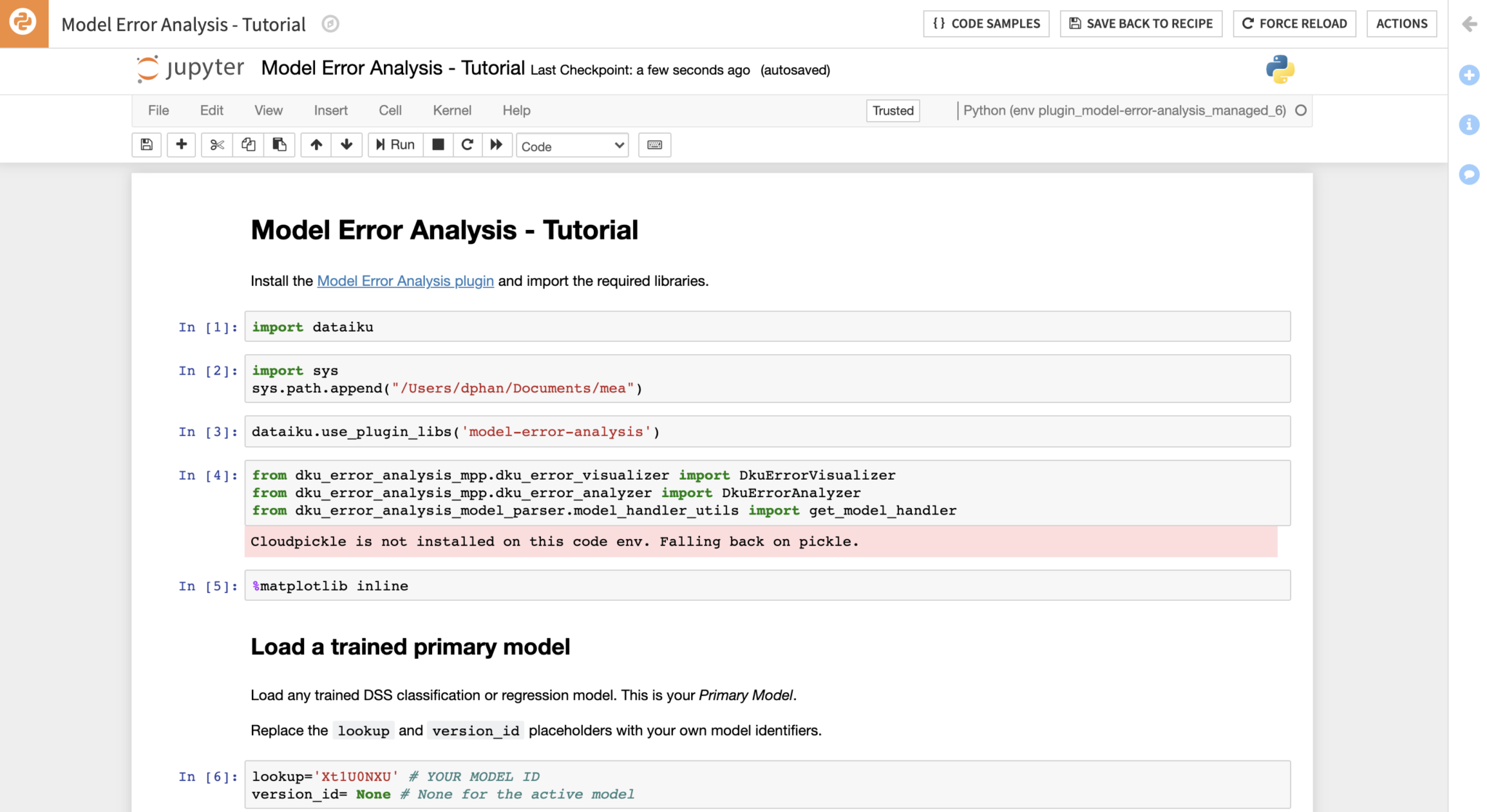The width and height of the screenshot is (1487, 812).
Task: Copy selected cells with copy icon
Action: pos(248,144)
